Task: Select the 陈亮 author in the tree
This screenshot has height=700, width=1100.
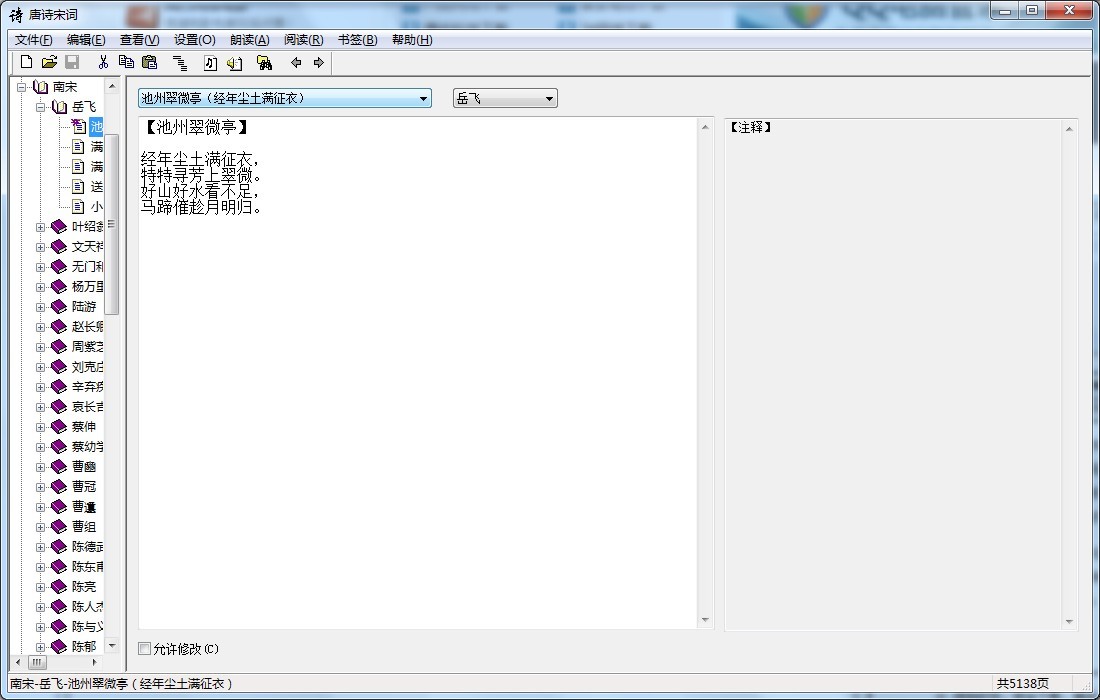Action: pyautogui.click(x=84, y=587)
